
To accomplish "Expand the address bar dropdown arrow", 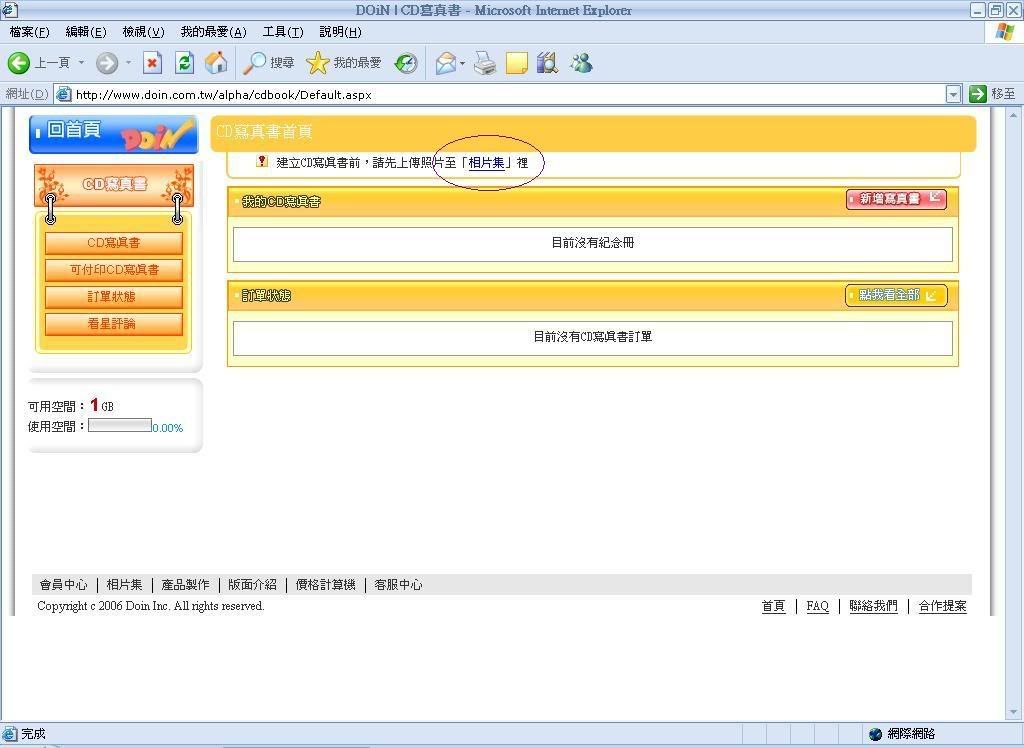I will pyautogui.click(x=953, y=94).
